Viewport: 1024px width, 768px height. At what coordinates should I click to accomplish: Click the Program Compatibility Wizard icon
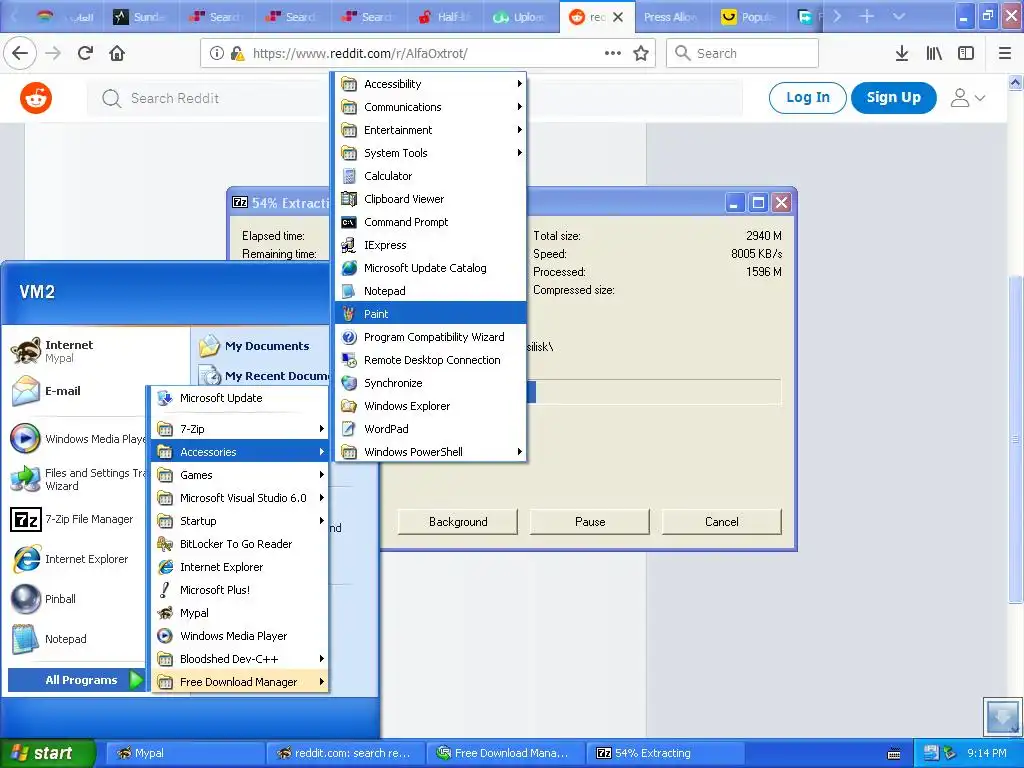(349, 337)
